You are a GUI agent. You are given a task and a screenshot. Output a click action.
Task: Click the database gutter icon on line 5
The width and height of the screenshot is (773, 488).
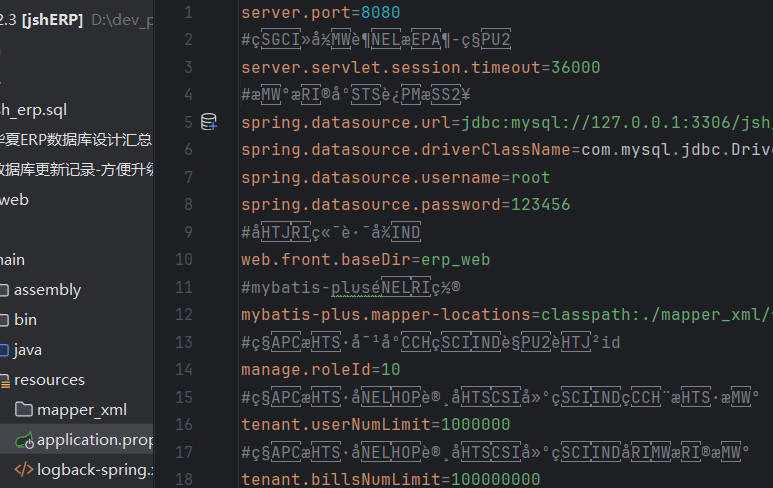click(x=209, y=123)
